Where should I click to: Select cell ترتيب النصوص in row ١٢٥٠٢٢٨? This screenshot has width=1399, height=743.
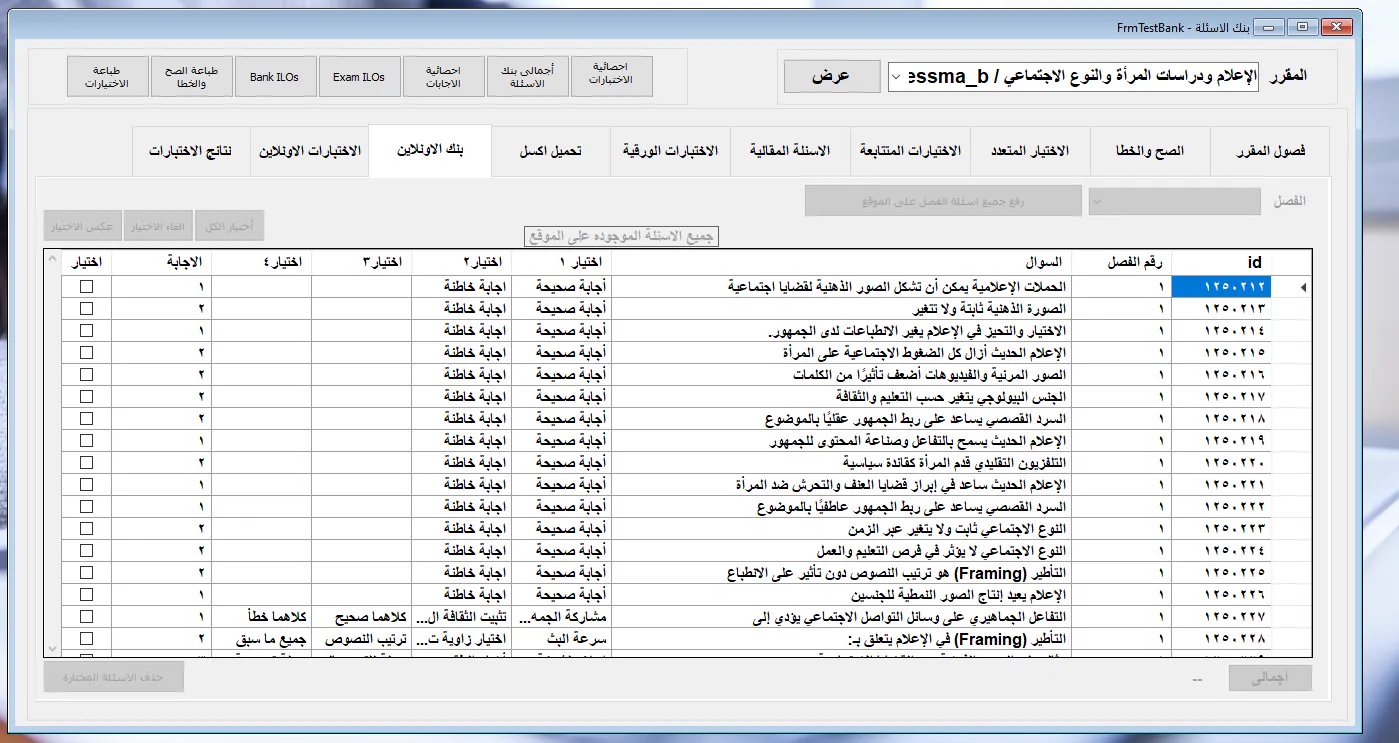(x=361, y=639)
